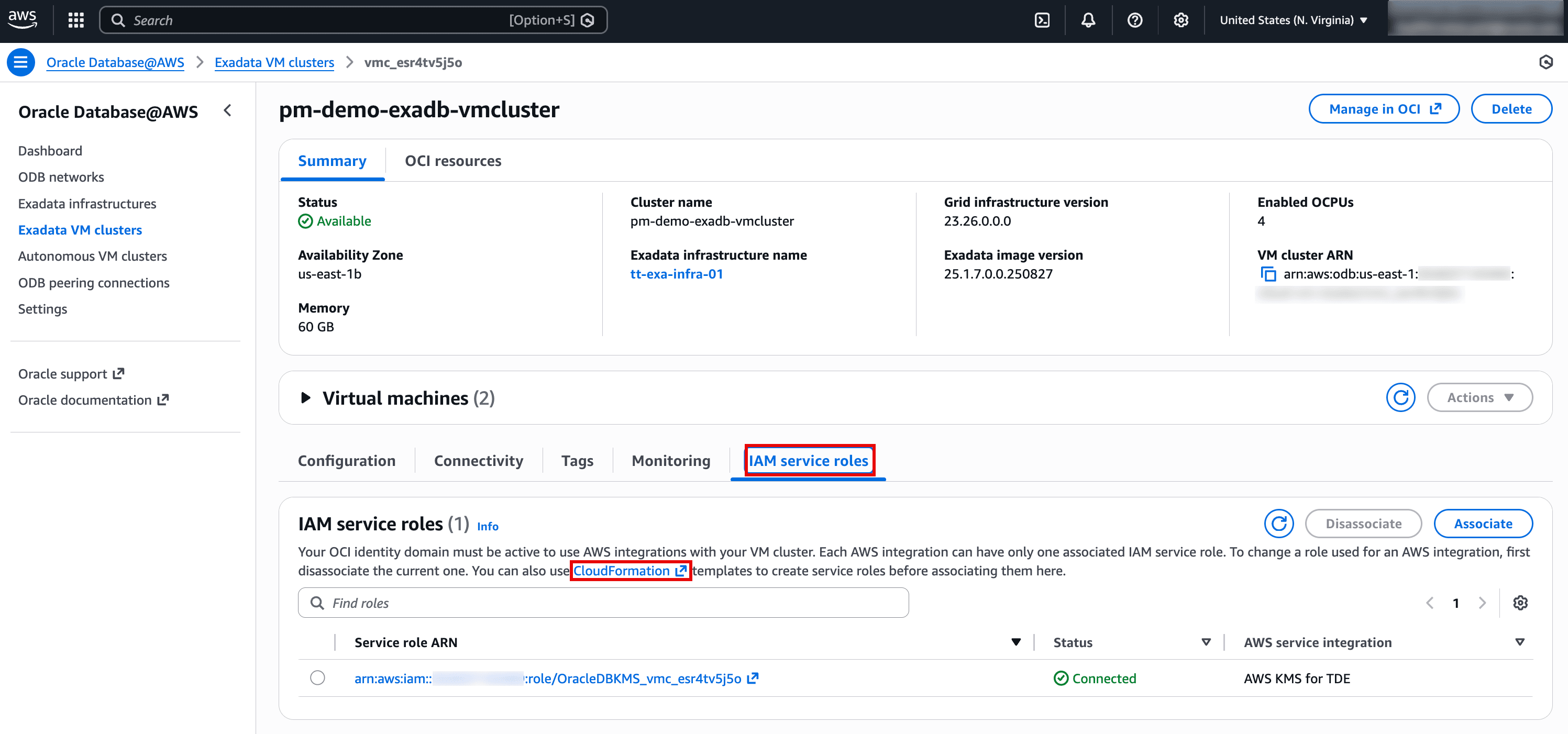
Task: Click the Manage in OCI button
Action: 1384,109
